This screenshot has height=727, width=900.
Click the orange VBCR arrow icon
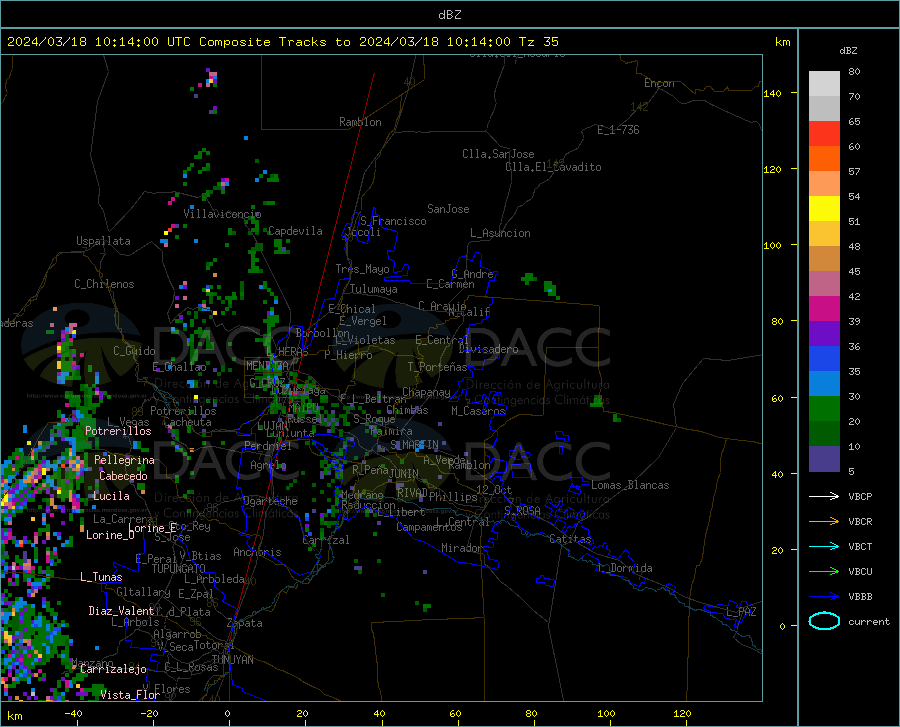(x=824, y=522)
